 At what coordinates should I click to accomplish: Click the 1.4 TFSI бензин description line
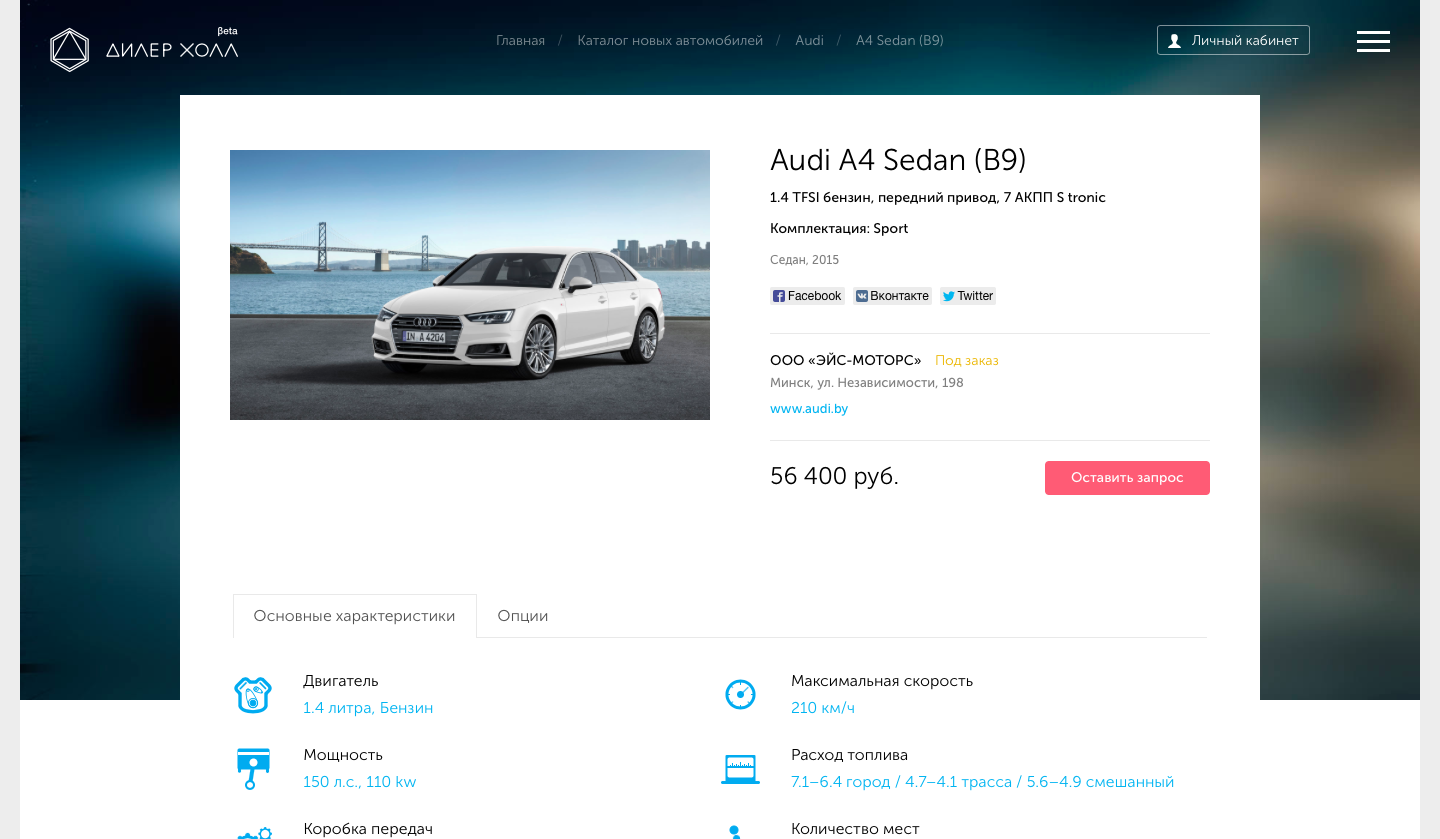click(x=938, y=198)
